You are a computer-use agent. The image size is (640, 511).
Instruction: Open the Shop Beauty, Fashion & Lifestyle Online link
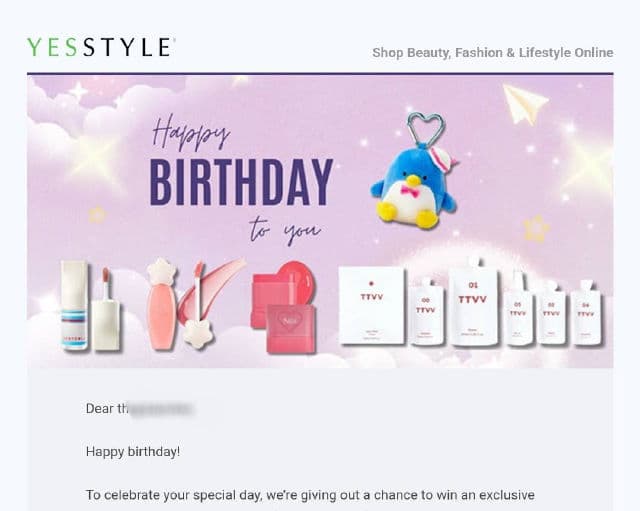tap(492, 53)
